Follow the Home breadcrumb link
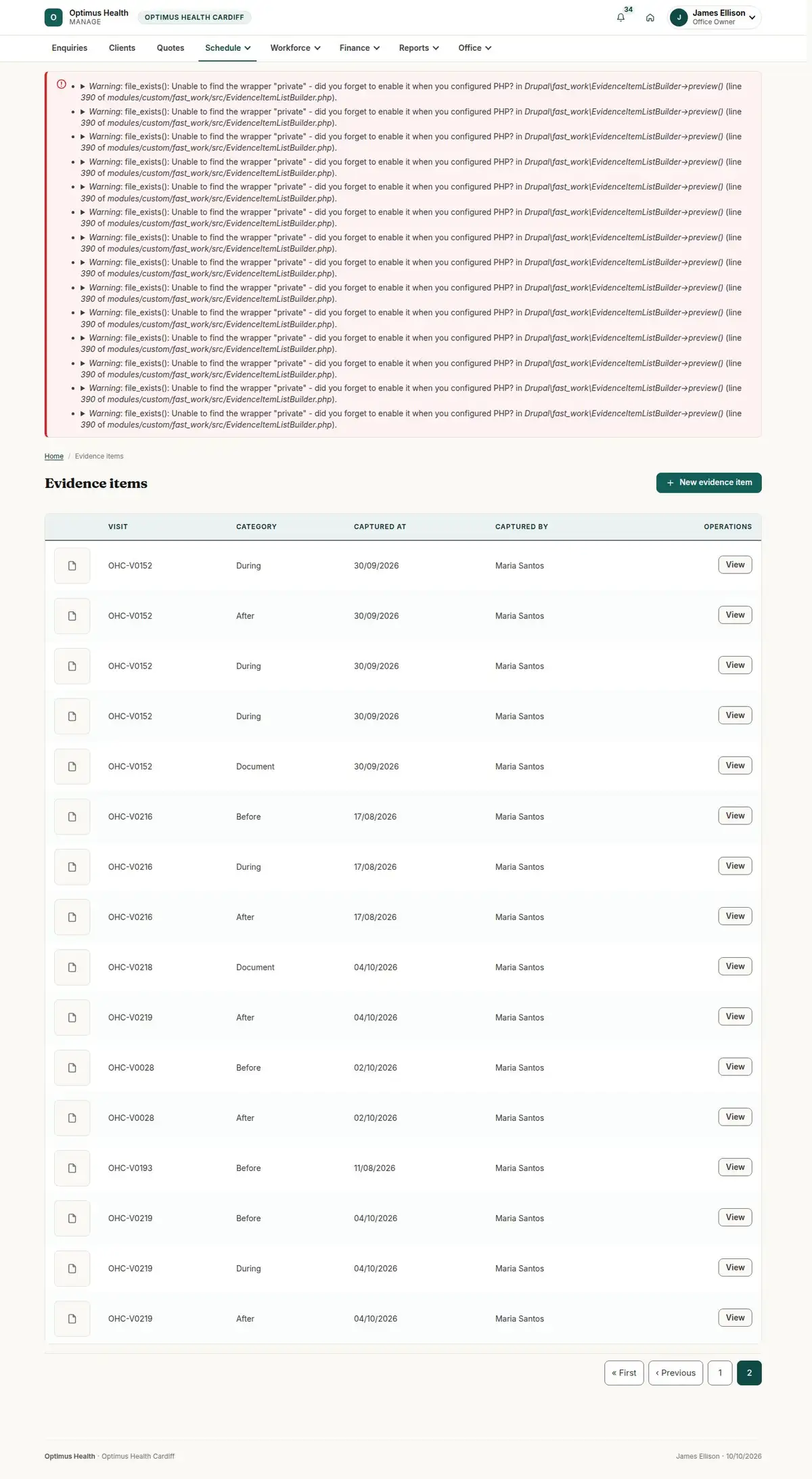The width and height of the screenshot is (812, 1479). tap(54, 456)
